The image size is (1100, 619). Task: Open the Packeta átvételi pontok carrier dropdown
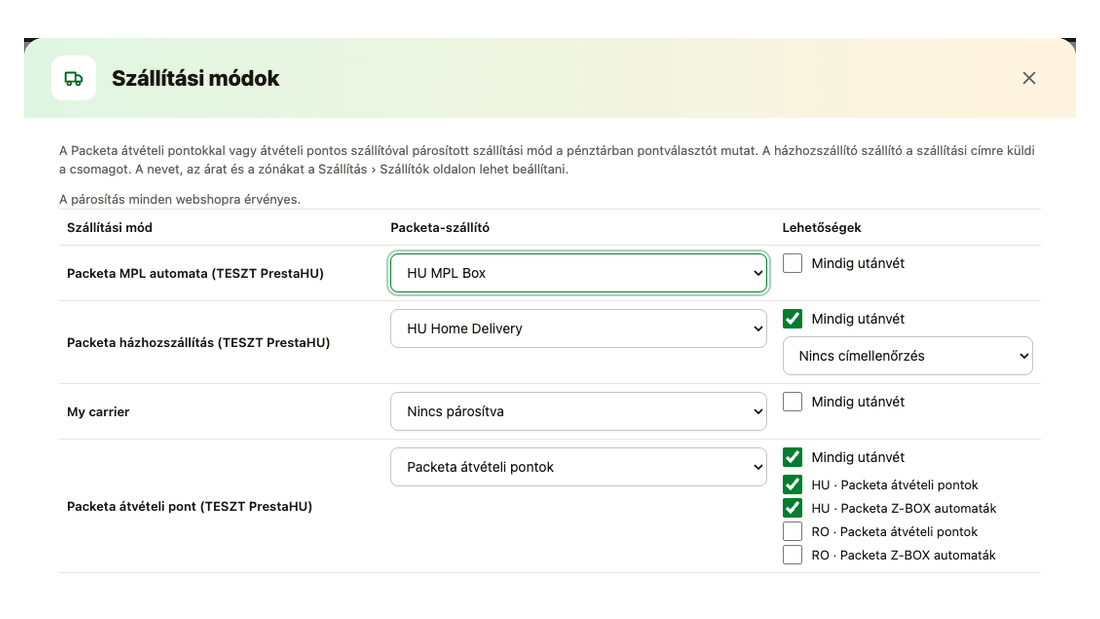578,467
